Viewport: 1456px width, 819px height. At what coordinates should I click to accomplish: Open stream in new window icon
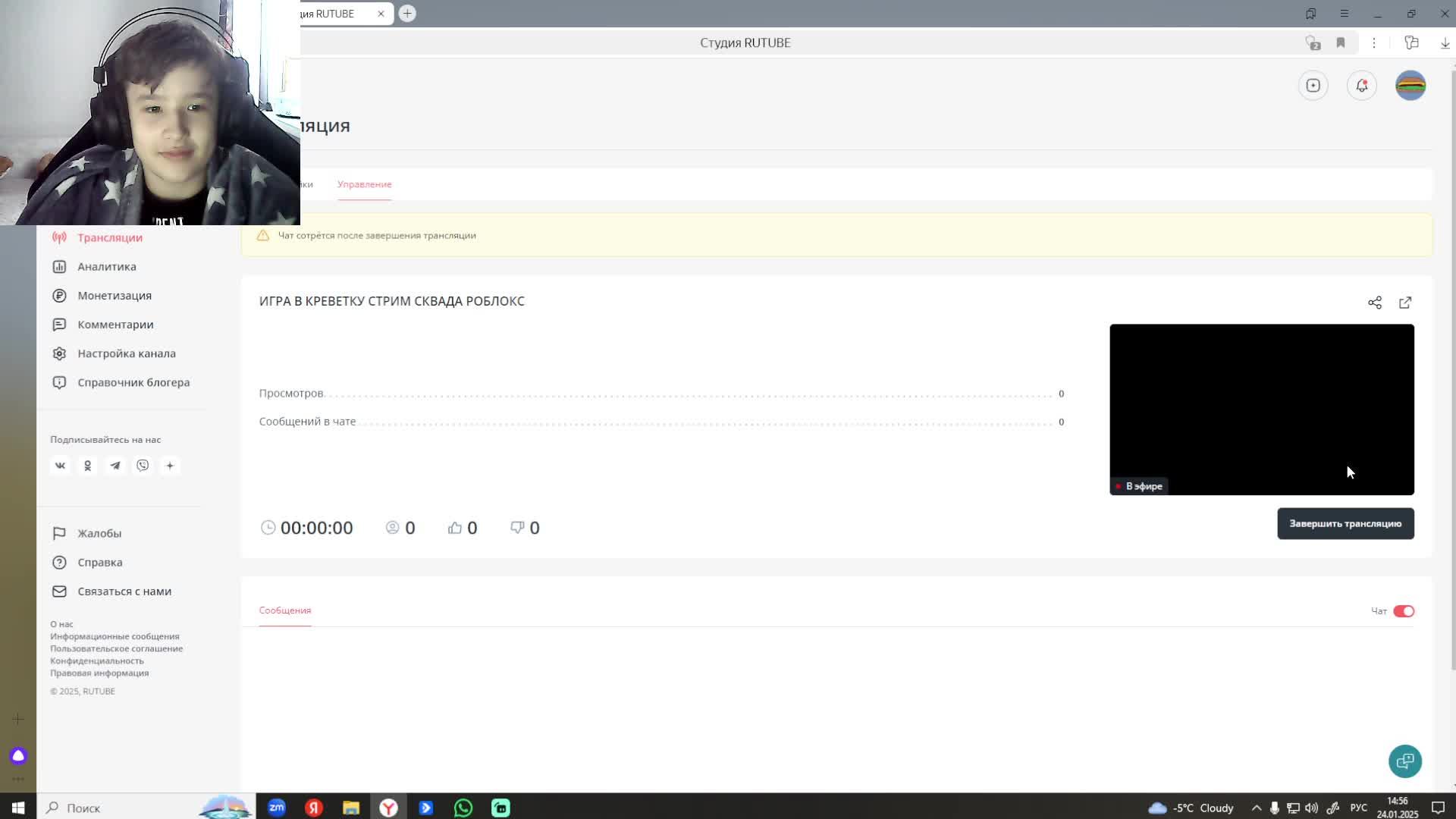click(1405, 303)
